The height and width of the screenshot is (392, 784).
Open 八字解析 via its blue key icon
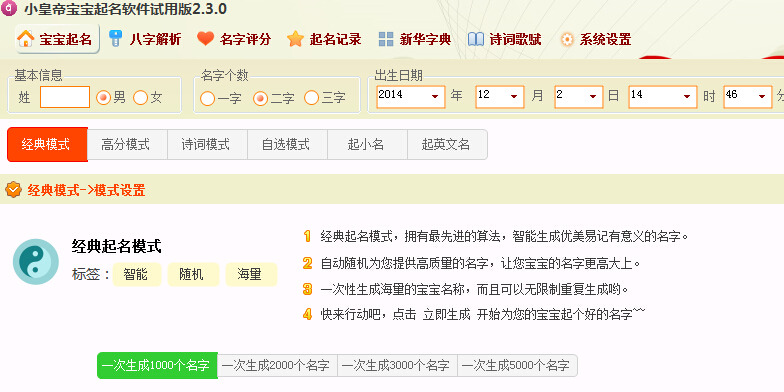pyautogui.click(x=116, y=38)
